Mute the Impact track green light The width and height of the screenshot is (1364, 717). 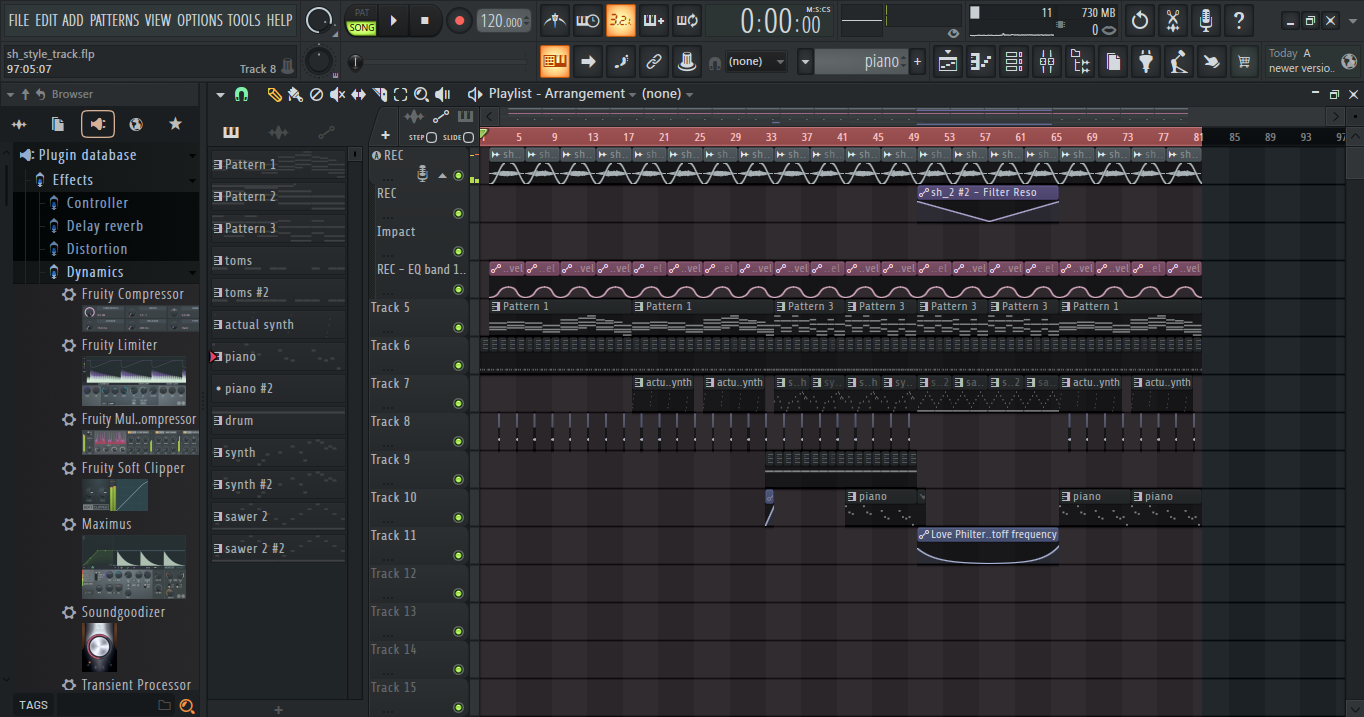pyautogui.click(x=459, y=251)
